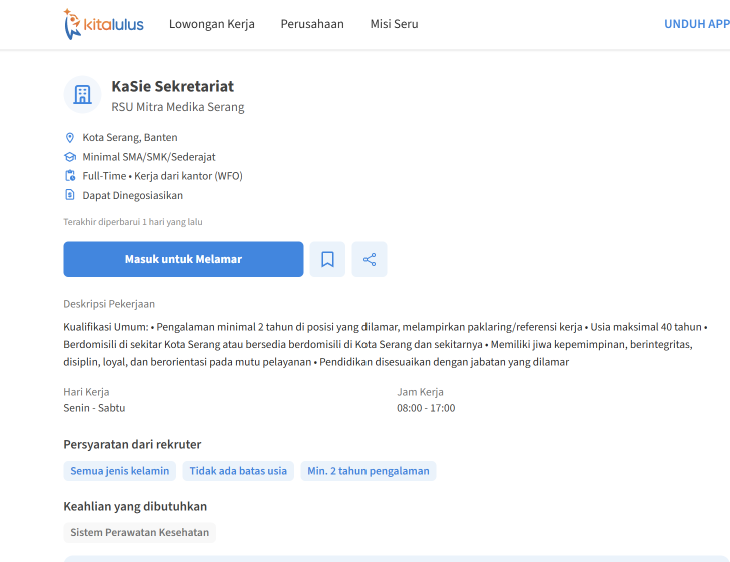Click Masuk untuk Melamar button
The width and height of the screenshot is (730, 562).
click(183, 259)
